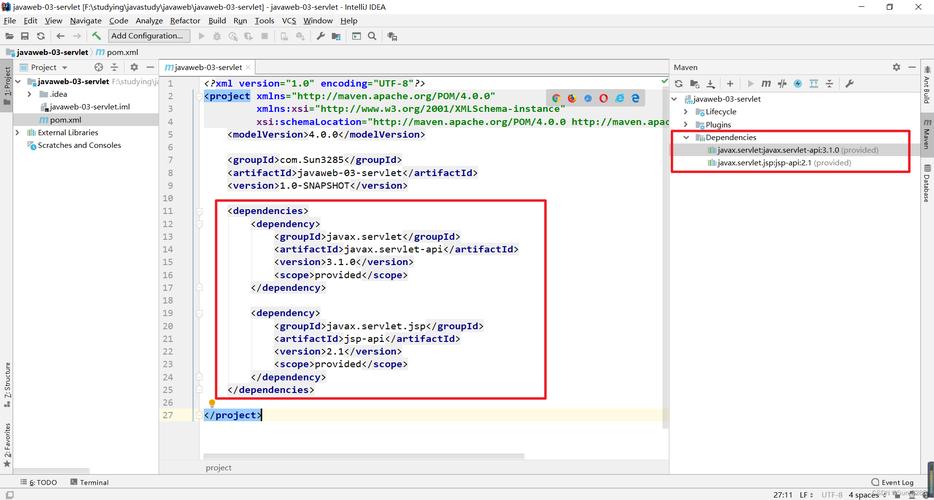This screenshot has height=500, width=934.
Task: Click pom.xml in the breadcrumb bar
Action: (x=115, y=52)
